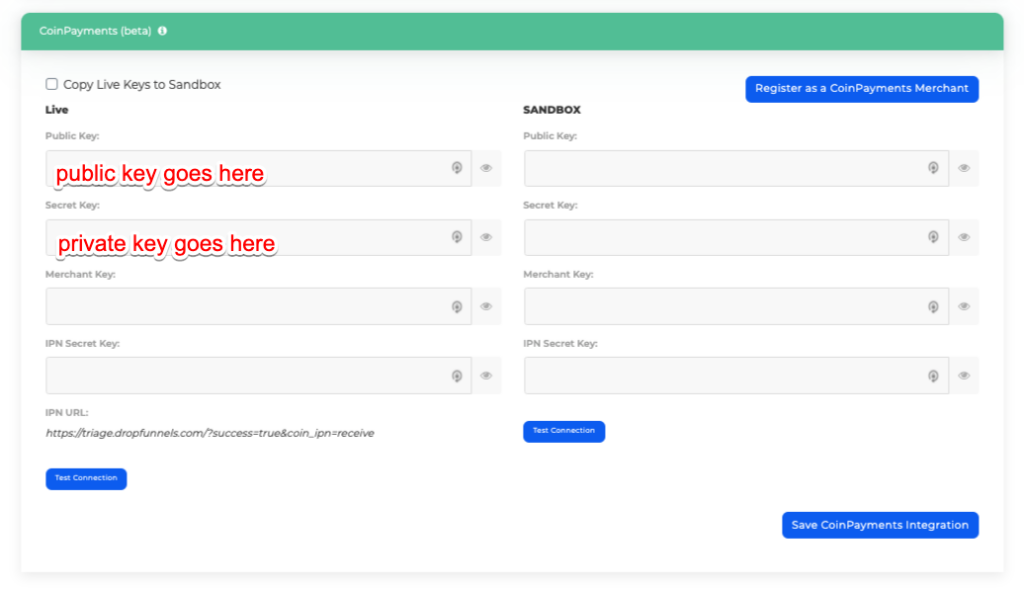Enable Copy Live Keys to Sandbox checkbox
The height and width of the screenshot is (590, 1024).
coord(52,85)
